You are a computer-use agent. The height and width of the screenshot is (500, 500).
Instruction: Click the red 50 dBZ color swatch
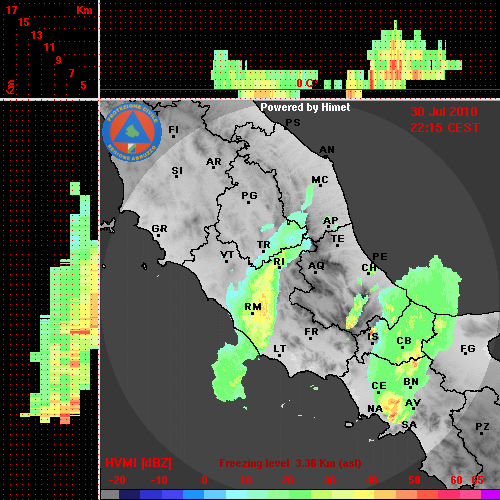coord(427,494)
